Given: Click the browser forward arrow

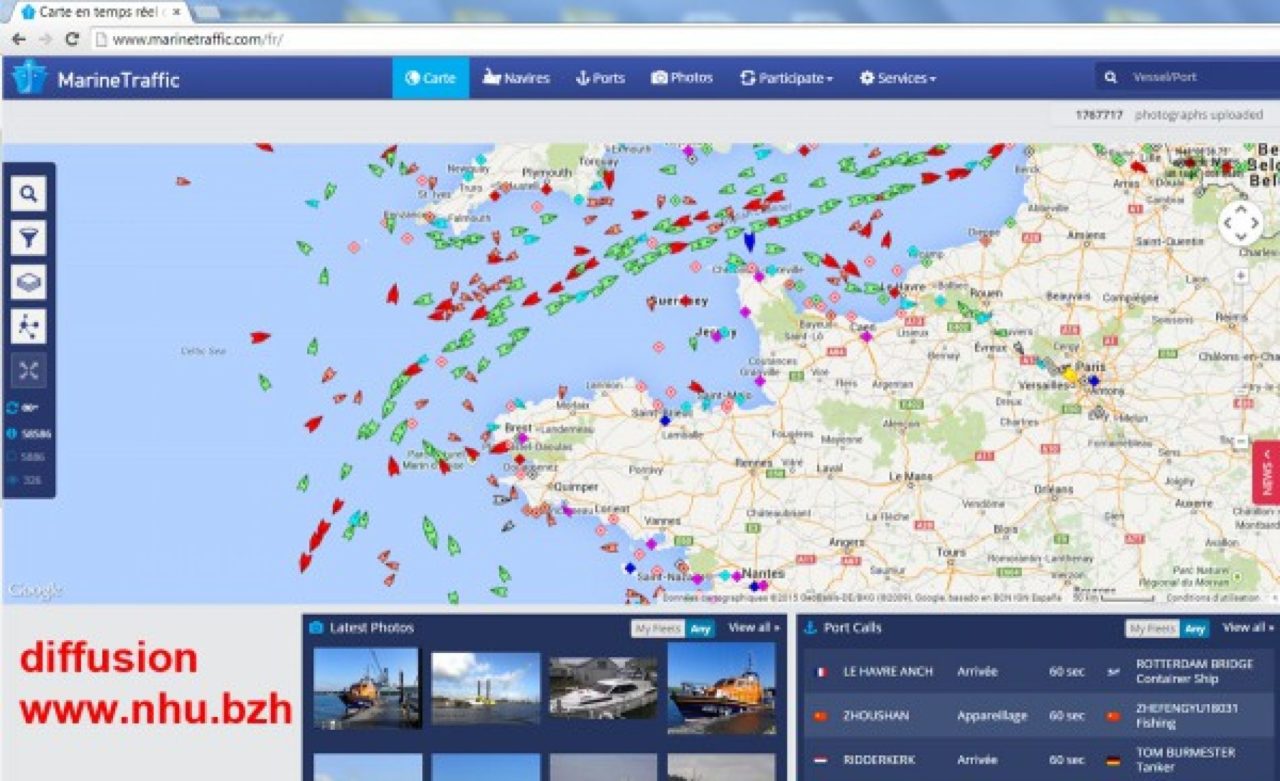Looking at the screenshot, I should (45, 39).
